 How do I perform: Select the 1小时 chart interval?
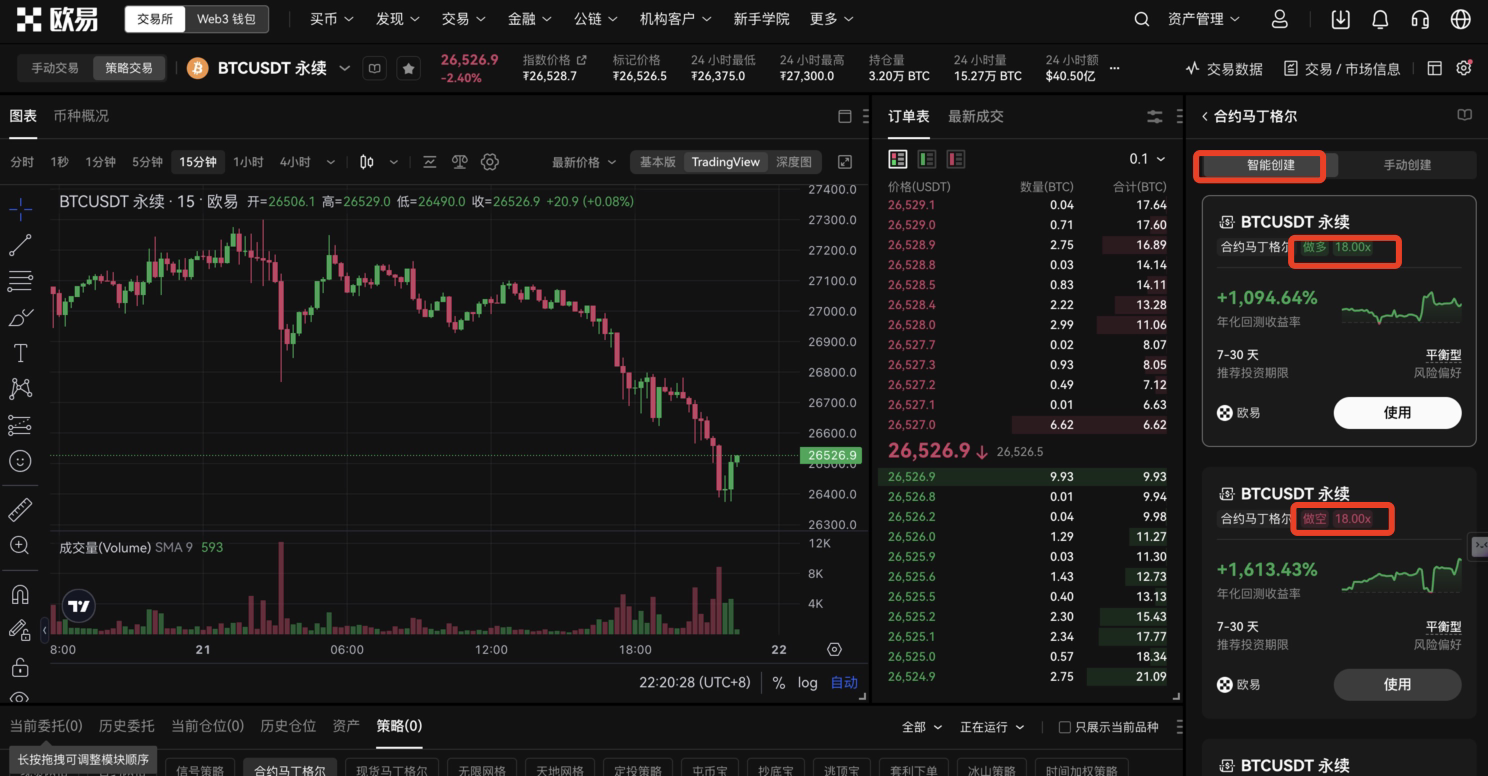[248, 162]
